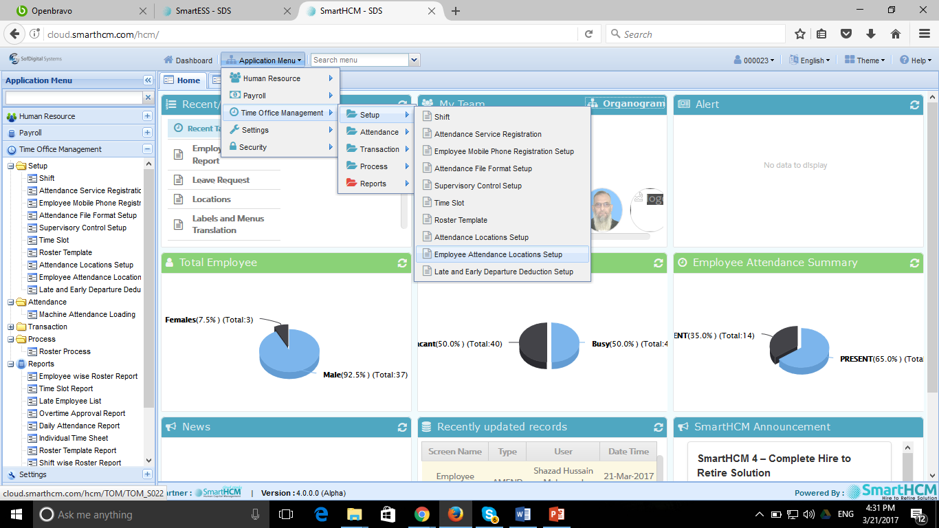Screen dimensions: 939x528
Task: Refresh the Total Employee panel
Action: click(x=402, y=263)
